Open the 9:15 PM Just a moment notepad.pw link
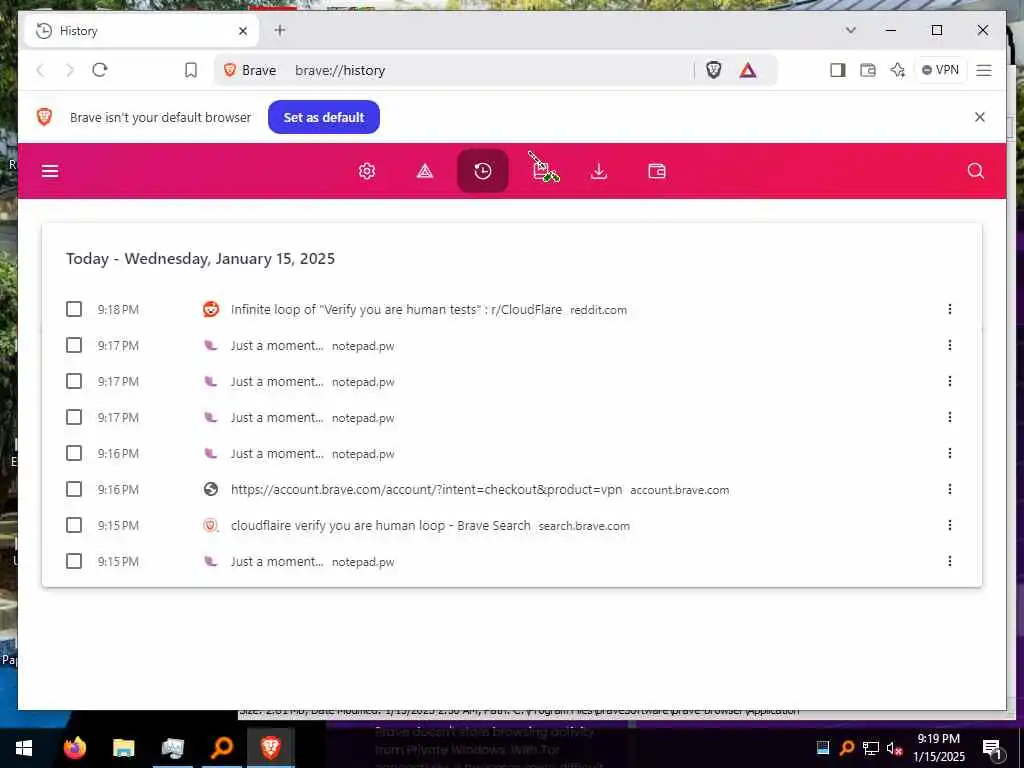The width and height of the screenshot is (1024, 768). pyautogui.click(x=277, y=561)
